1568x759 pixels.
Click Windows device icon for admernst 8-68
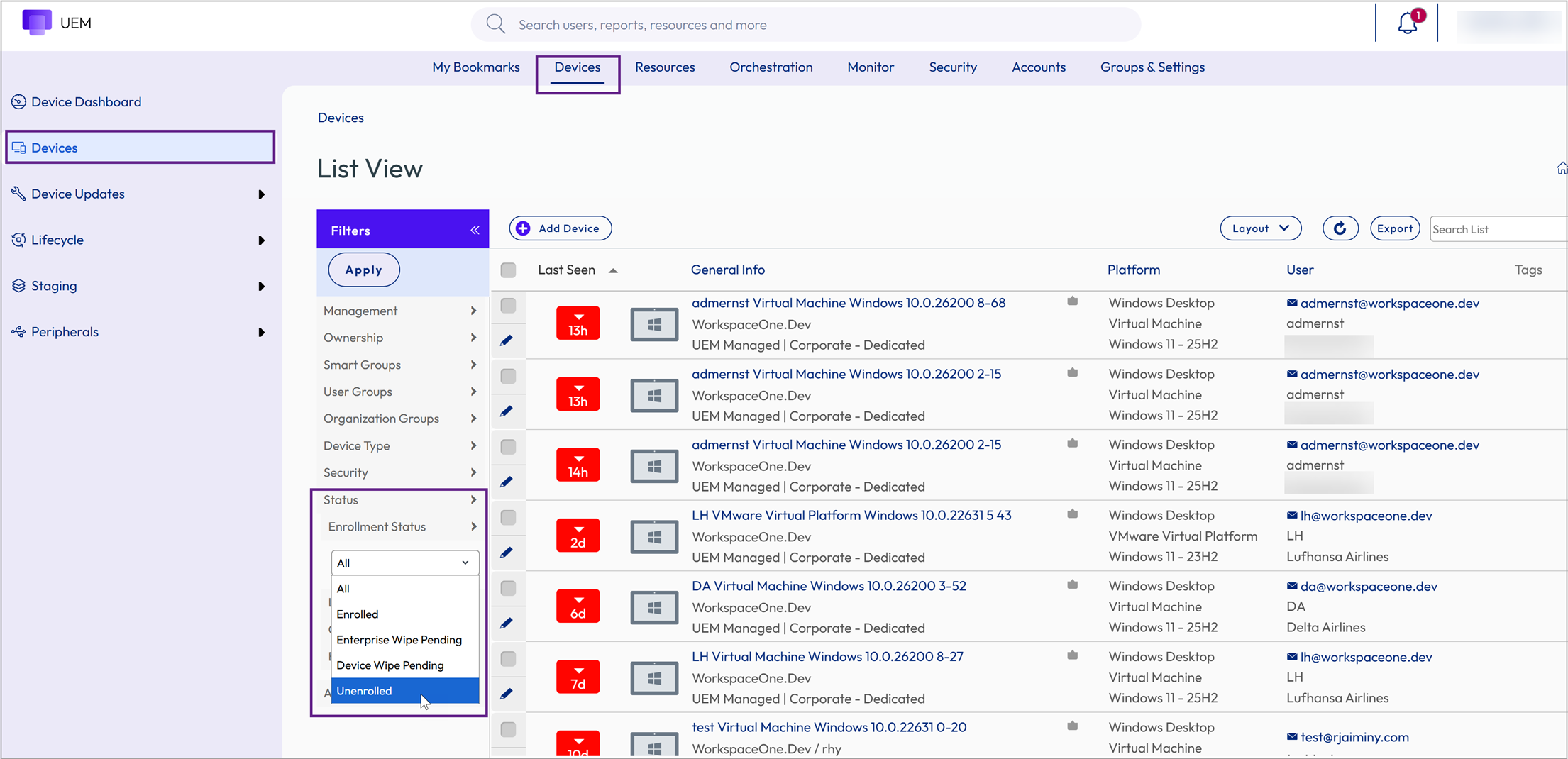point(654,324)
